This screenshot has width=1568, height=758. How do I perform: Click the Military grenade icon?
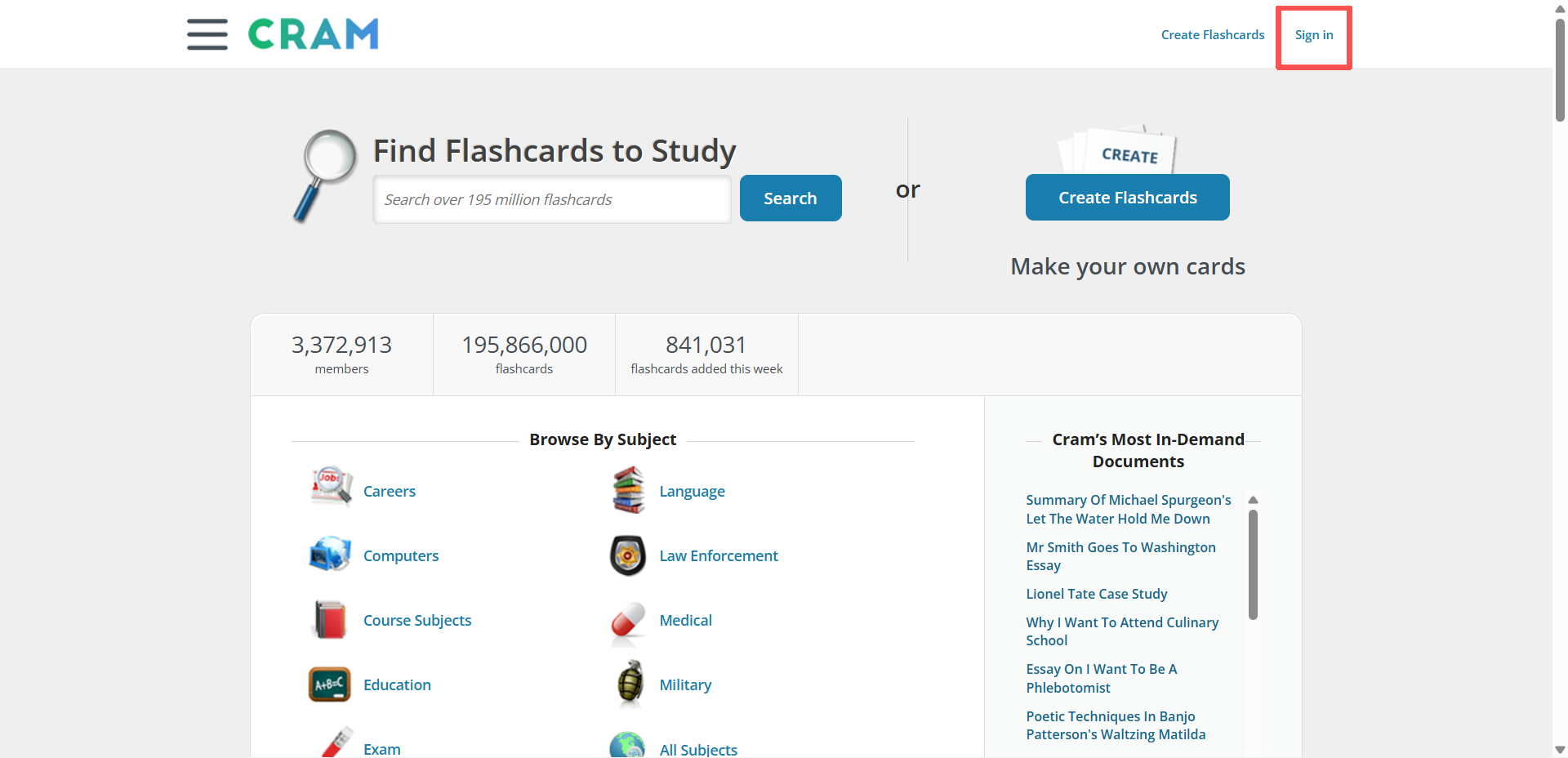click(630, 683)
